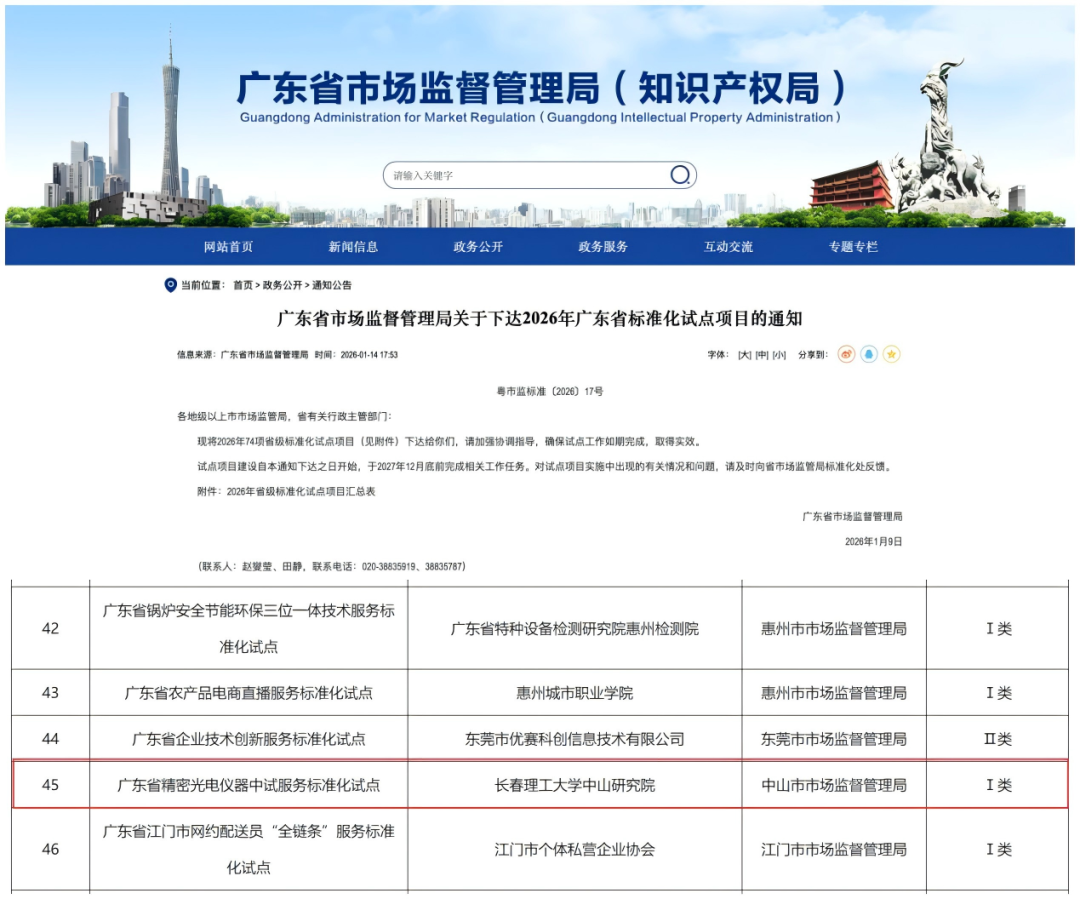The height and width of the screenshot is (899, 1080).
Task: Share article to Weibo
Action: click(846, 355)
